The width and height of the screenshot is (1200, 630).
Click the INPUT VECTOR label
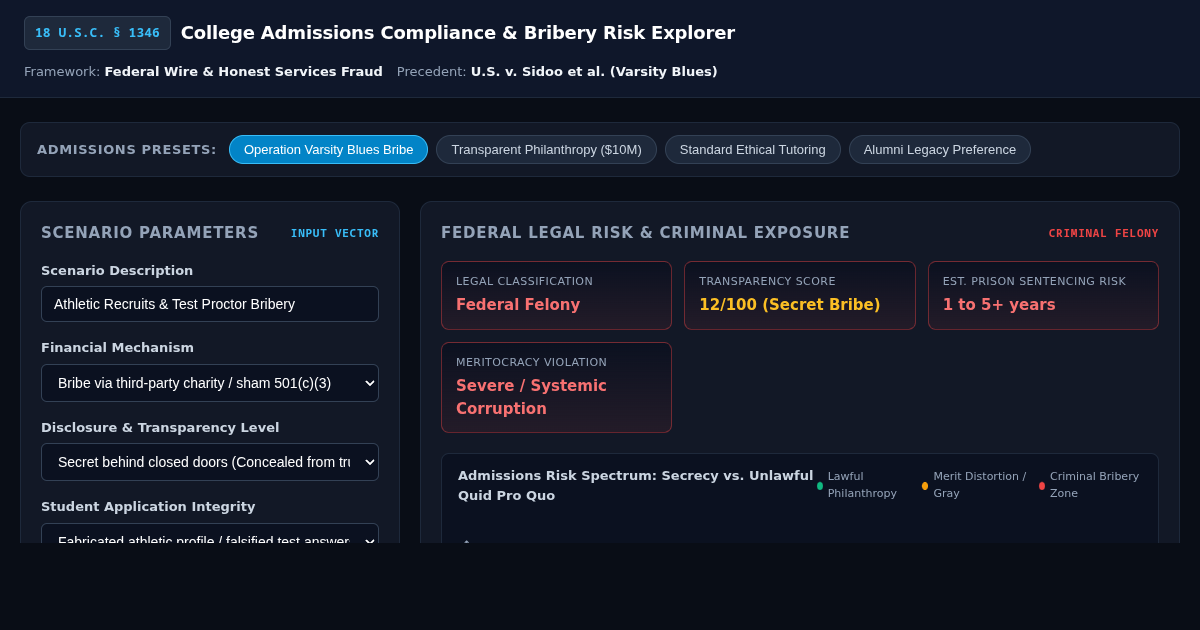click(335, 233)
